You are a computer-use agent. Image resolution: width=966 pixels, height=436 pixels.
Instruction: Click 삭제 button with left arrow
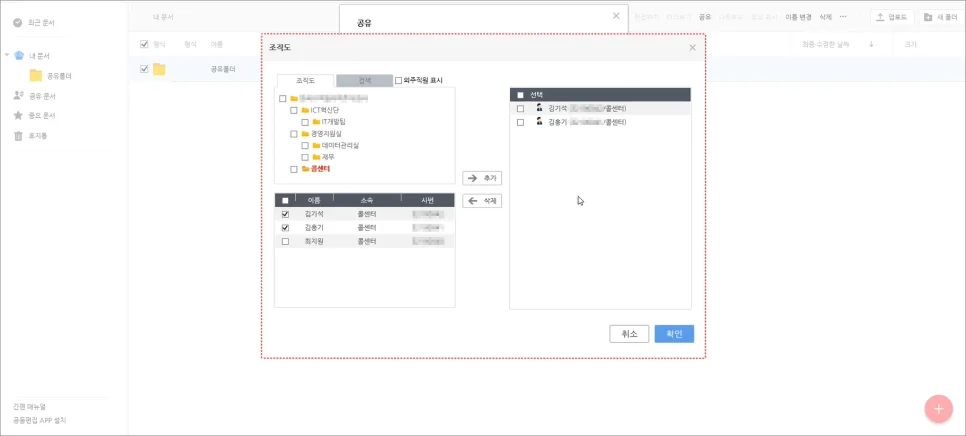point(482,201)
